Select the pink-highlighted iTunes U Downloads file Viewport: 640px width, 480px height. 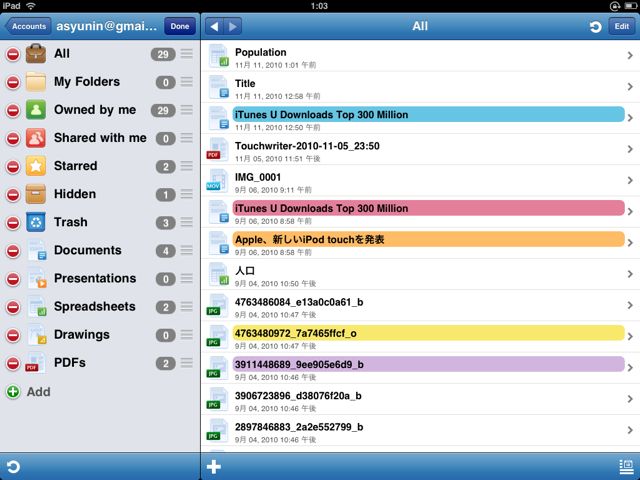pos(420,212)
